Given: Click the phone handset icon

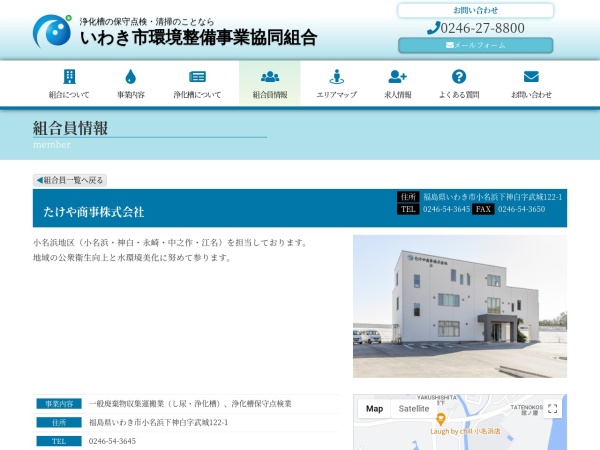Looking at the screenshot, I should (433, 28).
